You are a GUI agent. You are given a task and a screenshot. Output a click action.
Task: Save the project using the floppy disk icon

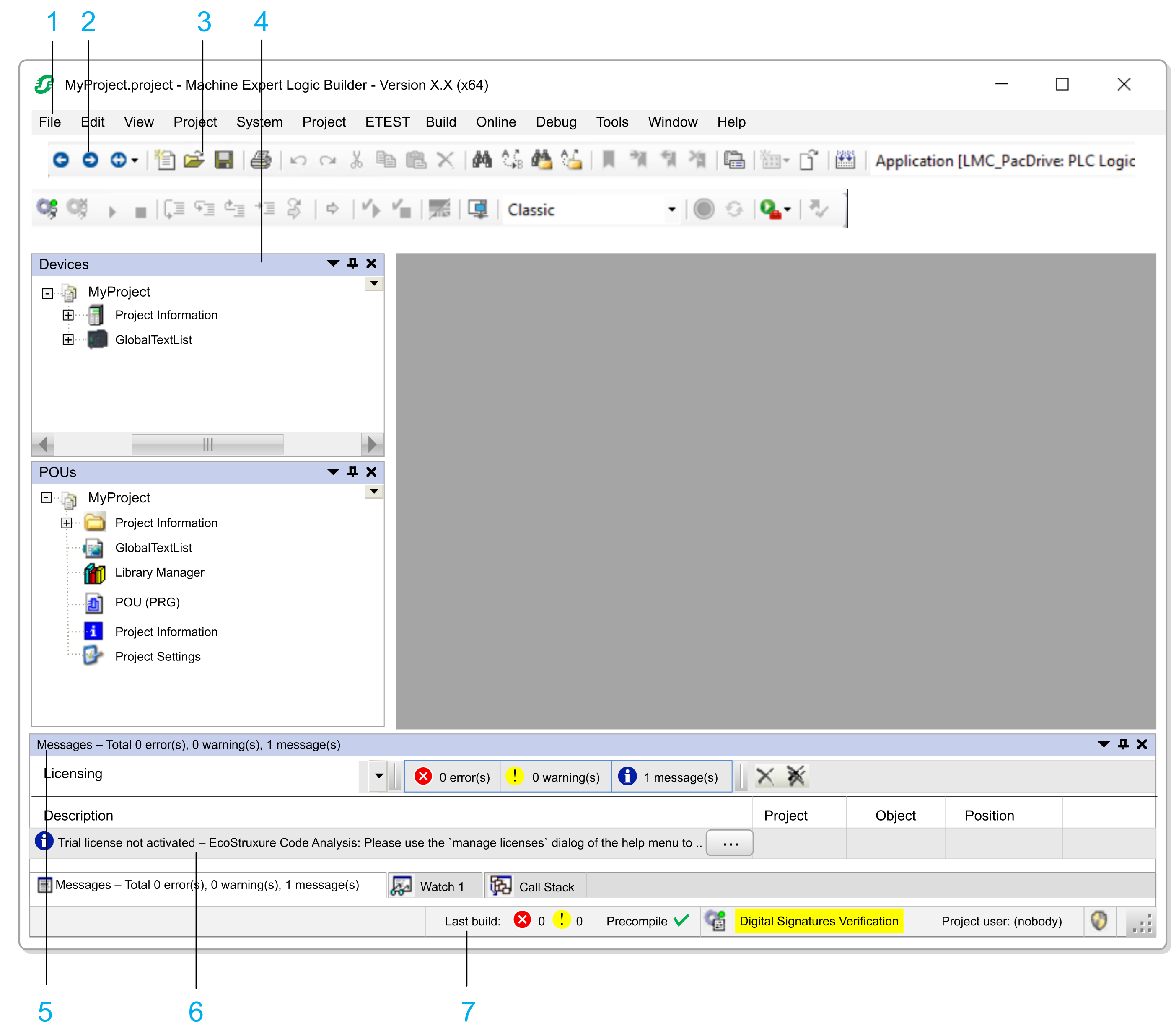(x=225, y=161)
